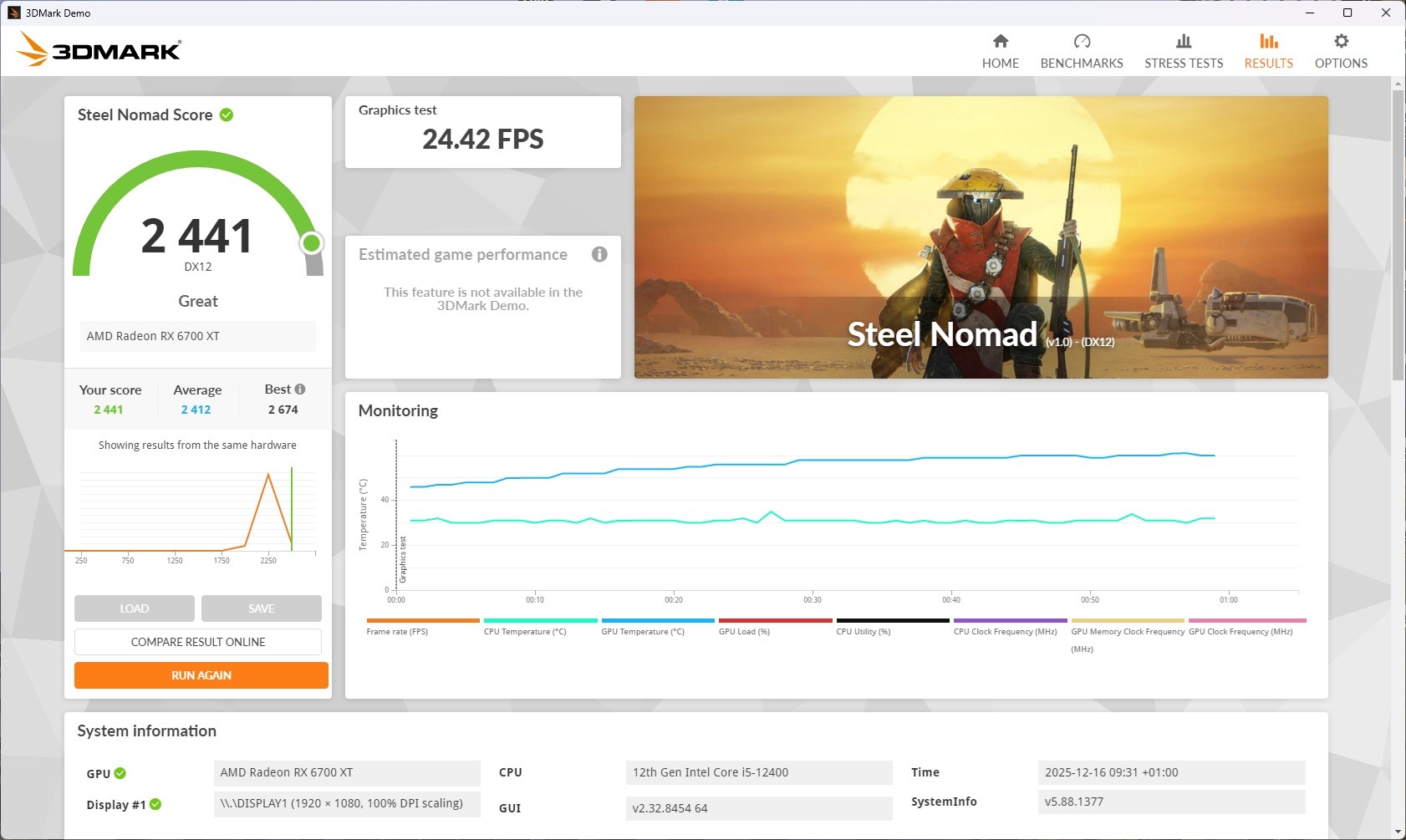Click the 2 441 score in the gauge

pos(197,236)
